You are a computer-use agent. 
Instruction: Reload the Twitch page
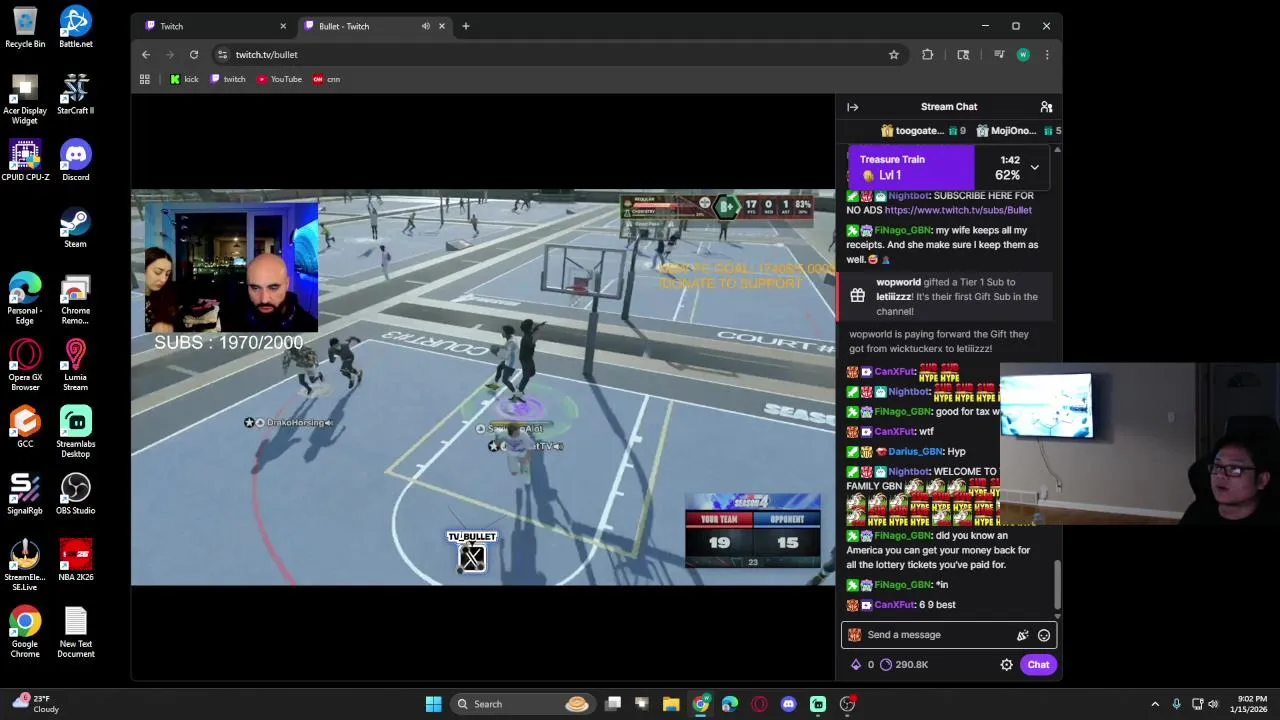tap(194, 55)
